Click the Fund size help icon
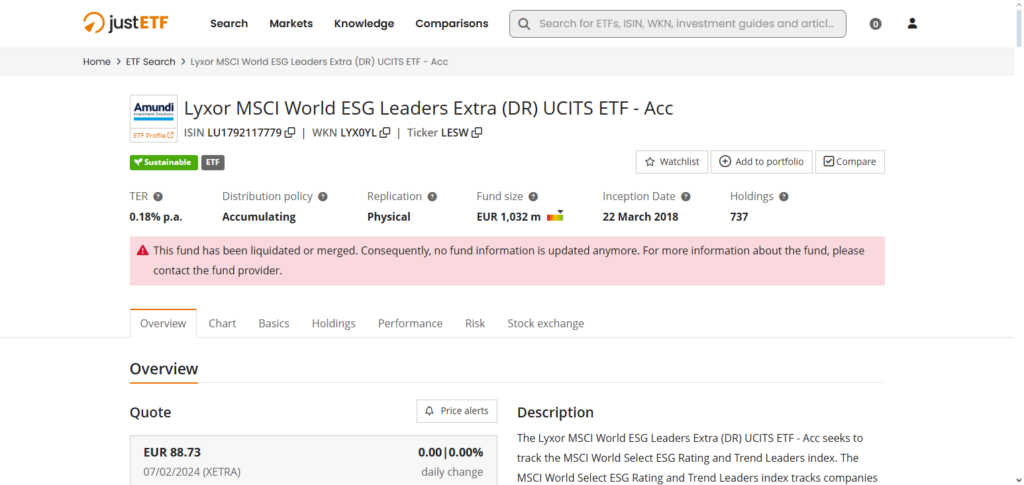This screenshot has width=1024, height=485. coord(533,196)
